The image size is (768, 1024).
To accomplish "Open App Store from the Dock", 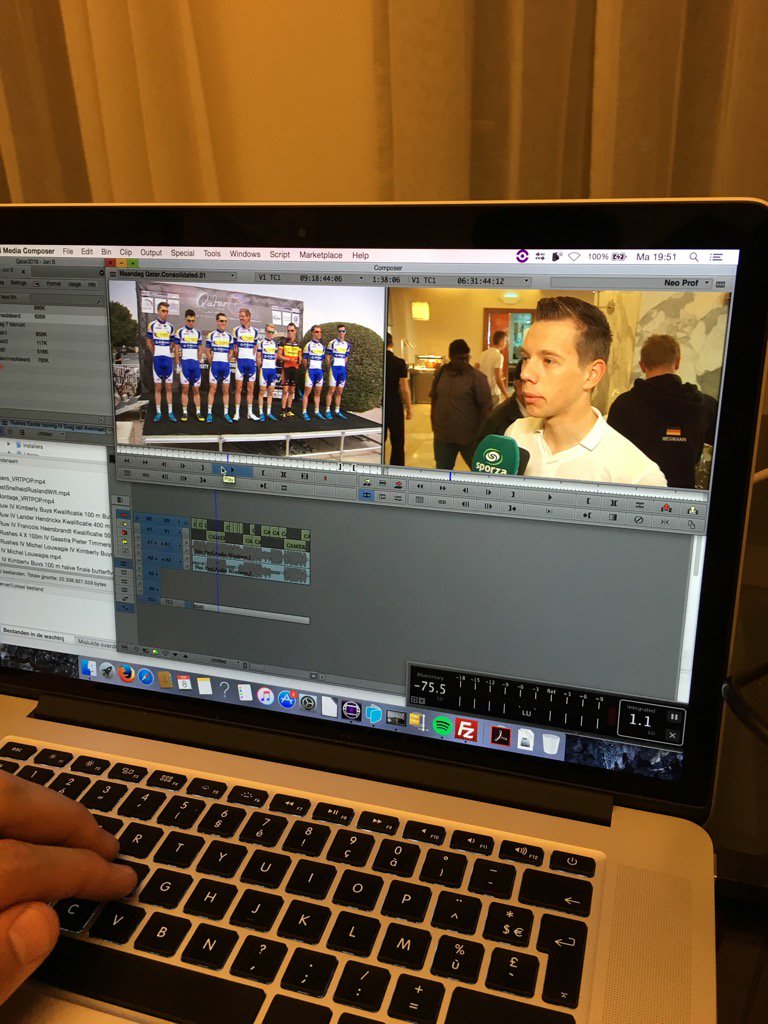I will pyautogui.click(x=287, y=699).
